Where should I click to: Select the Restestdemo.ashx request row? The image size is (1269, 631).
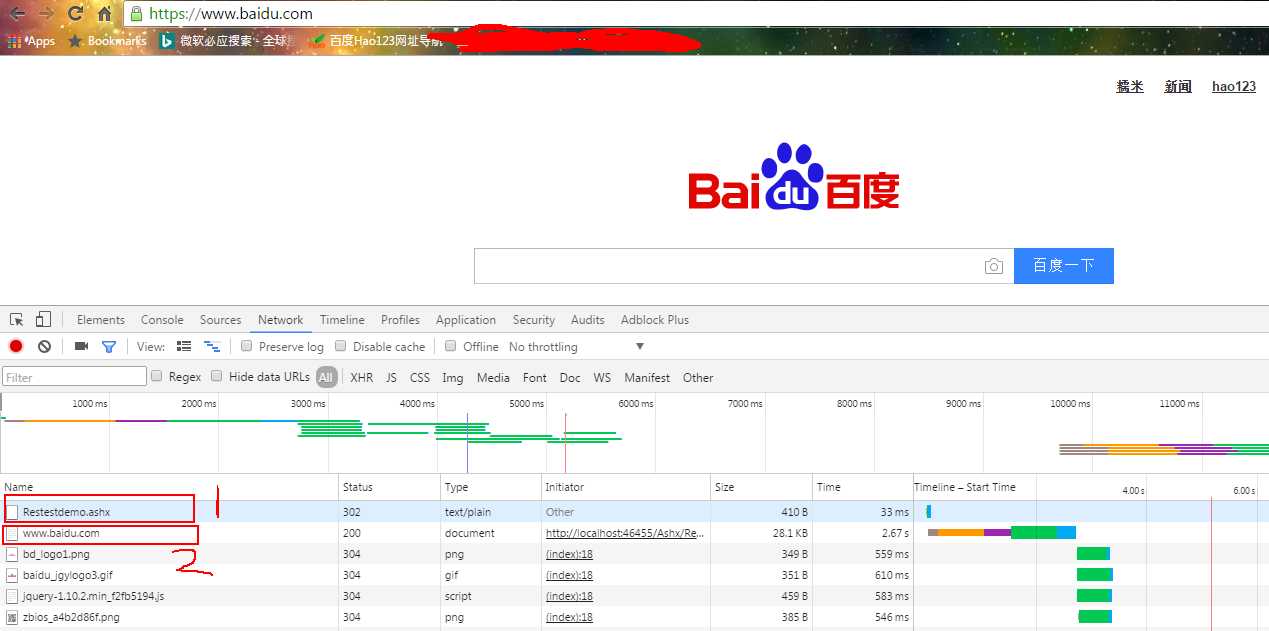pyautogui.click(x=634, y=512)
